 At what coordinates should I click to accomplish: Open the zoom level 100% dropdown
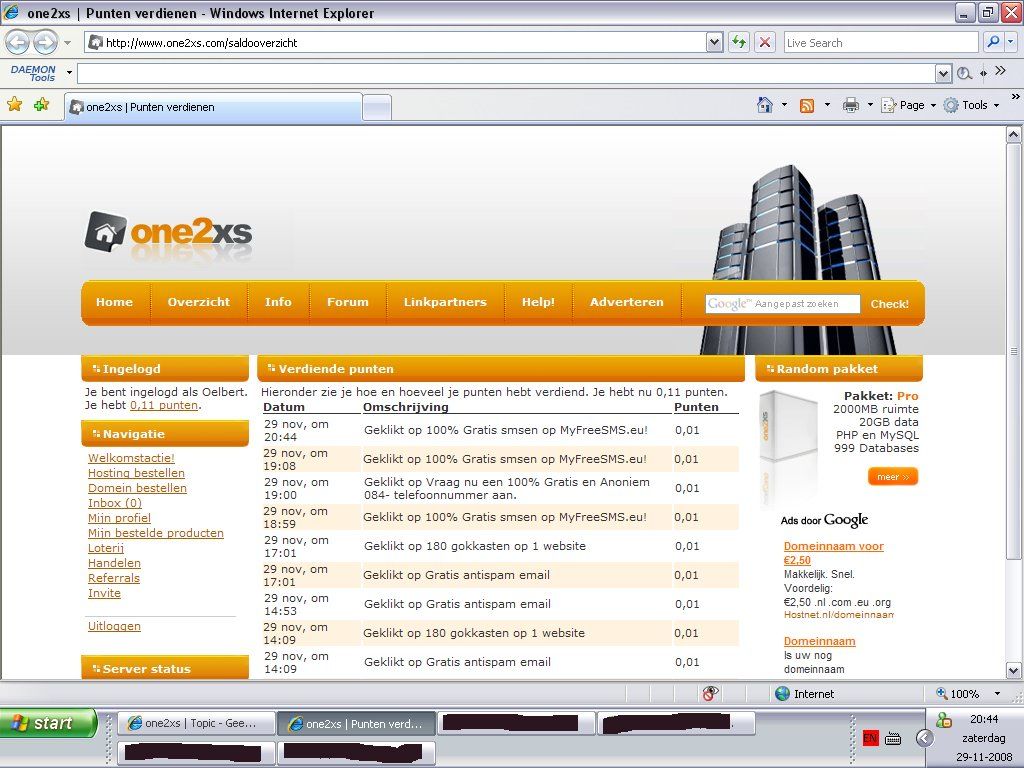[x=997, y=694]
